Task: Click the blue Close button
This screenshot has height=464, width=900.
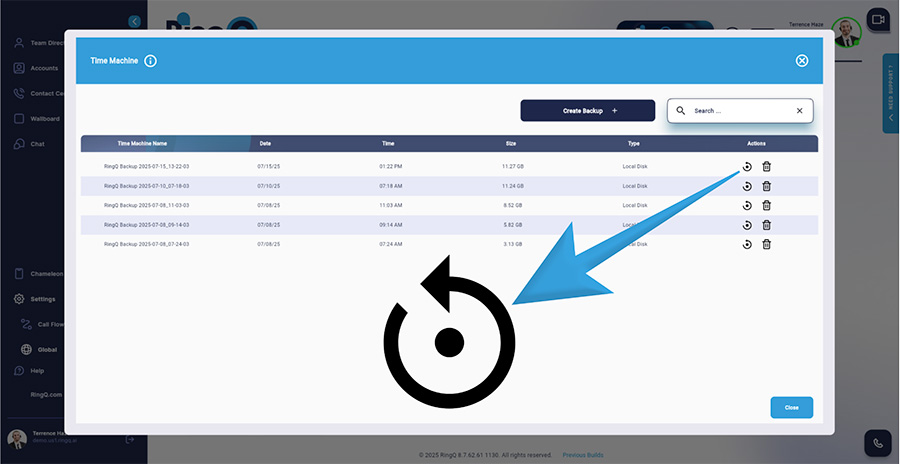Action: coord(791,408)
